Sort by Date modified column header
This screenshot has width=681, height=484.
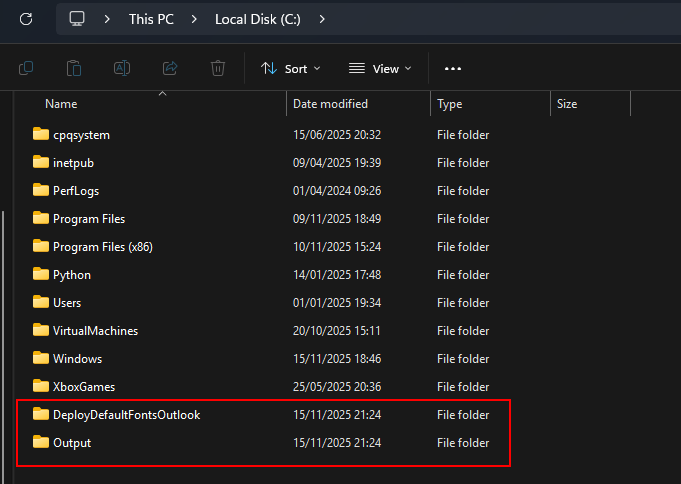point(330,104)
